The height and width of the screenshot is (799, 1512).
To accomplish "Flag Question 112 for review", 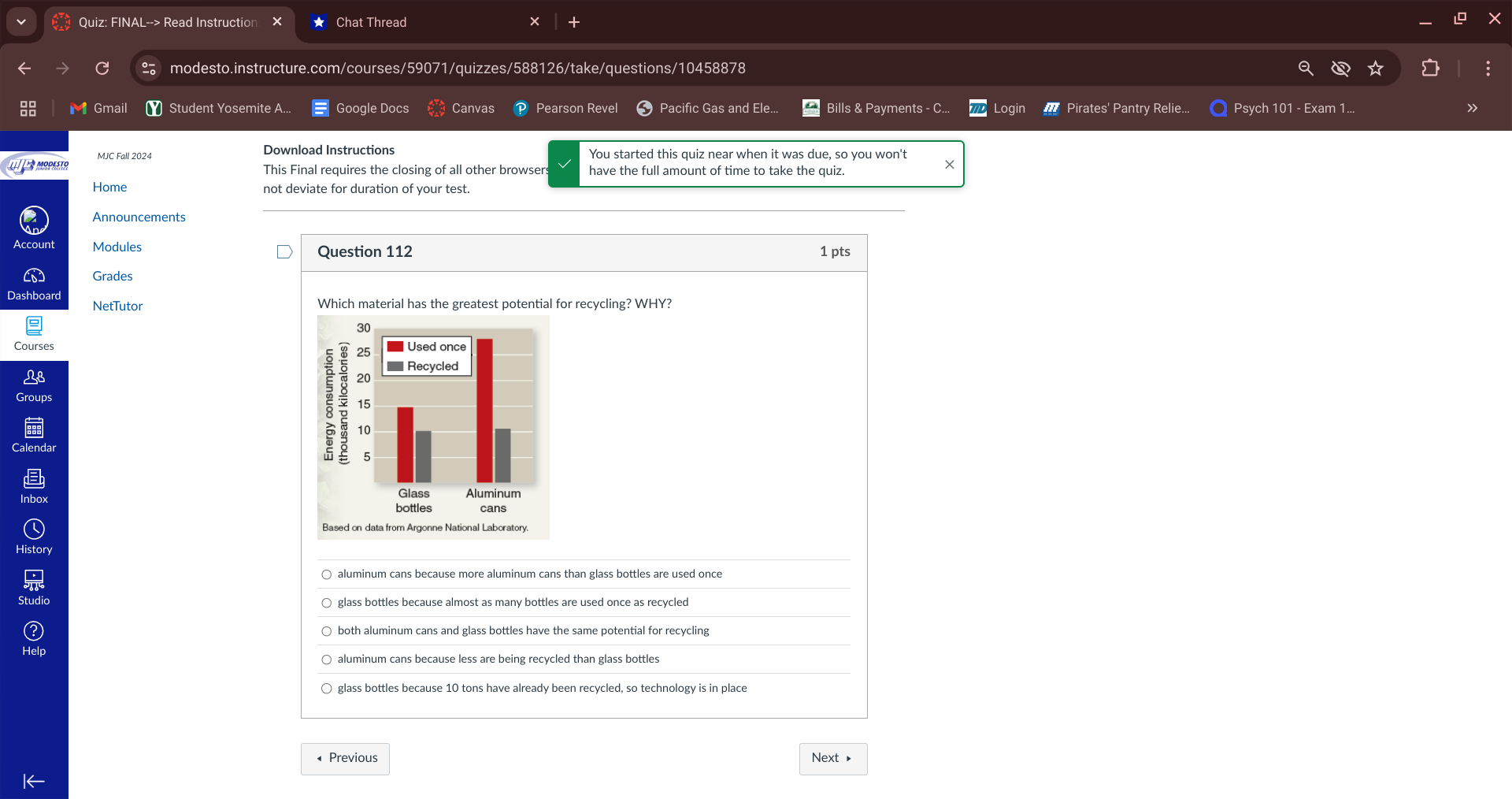I will coord(284,251).
